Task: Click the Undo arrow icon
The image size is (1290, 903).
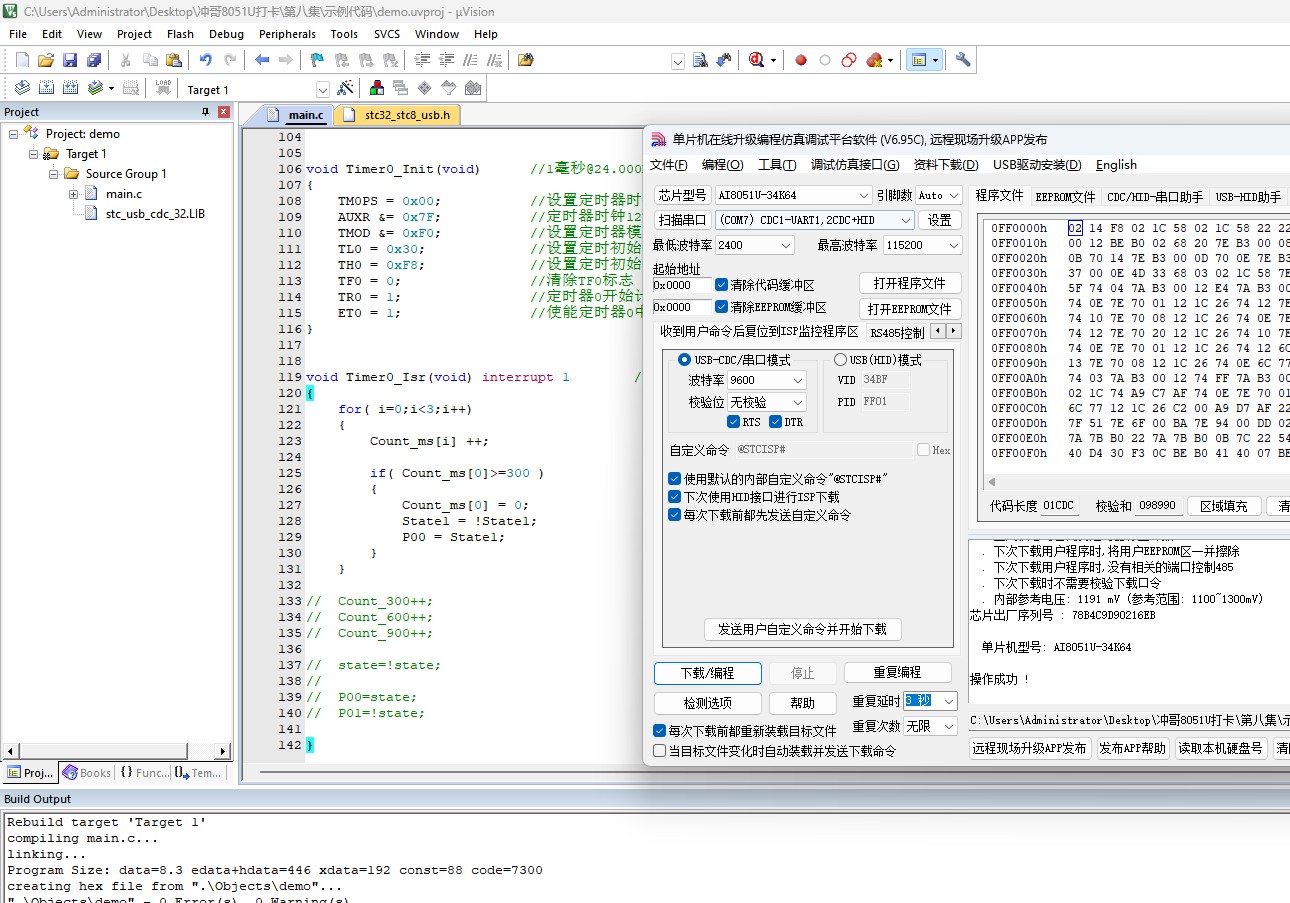Action: [205, 60]
